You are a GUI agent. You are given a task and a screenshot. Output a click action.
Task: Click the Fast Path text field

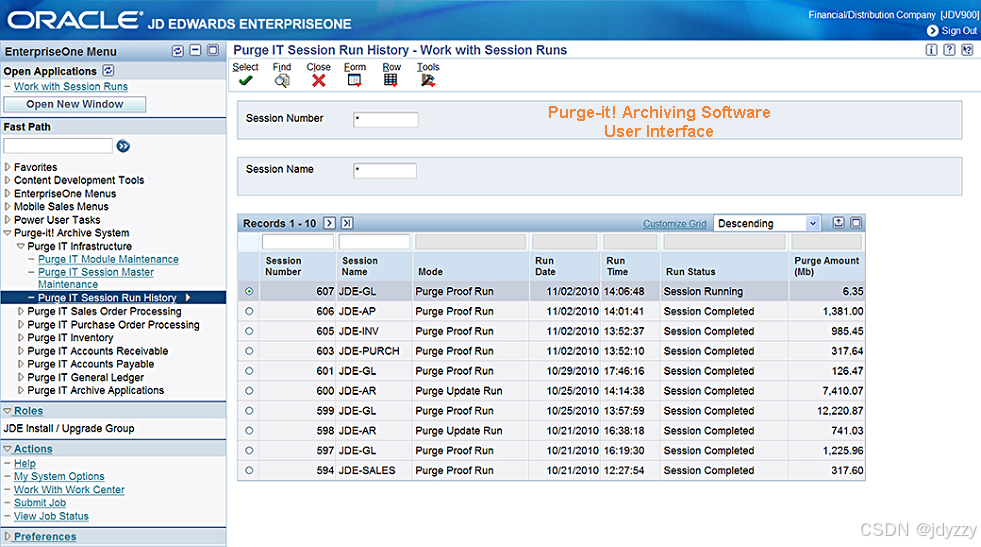pyautogui.click(x=58, y=146)
